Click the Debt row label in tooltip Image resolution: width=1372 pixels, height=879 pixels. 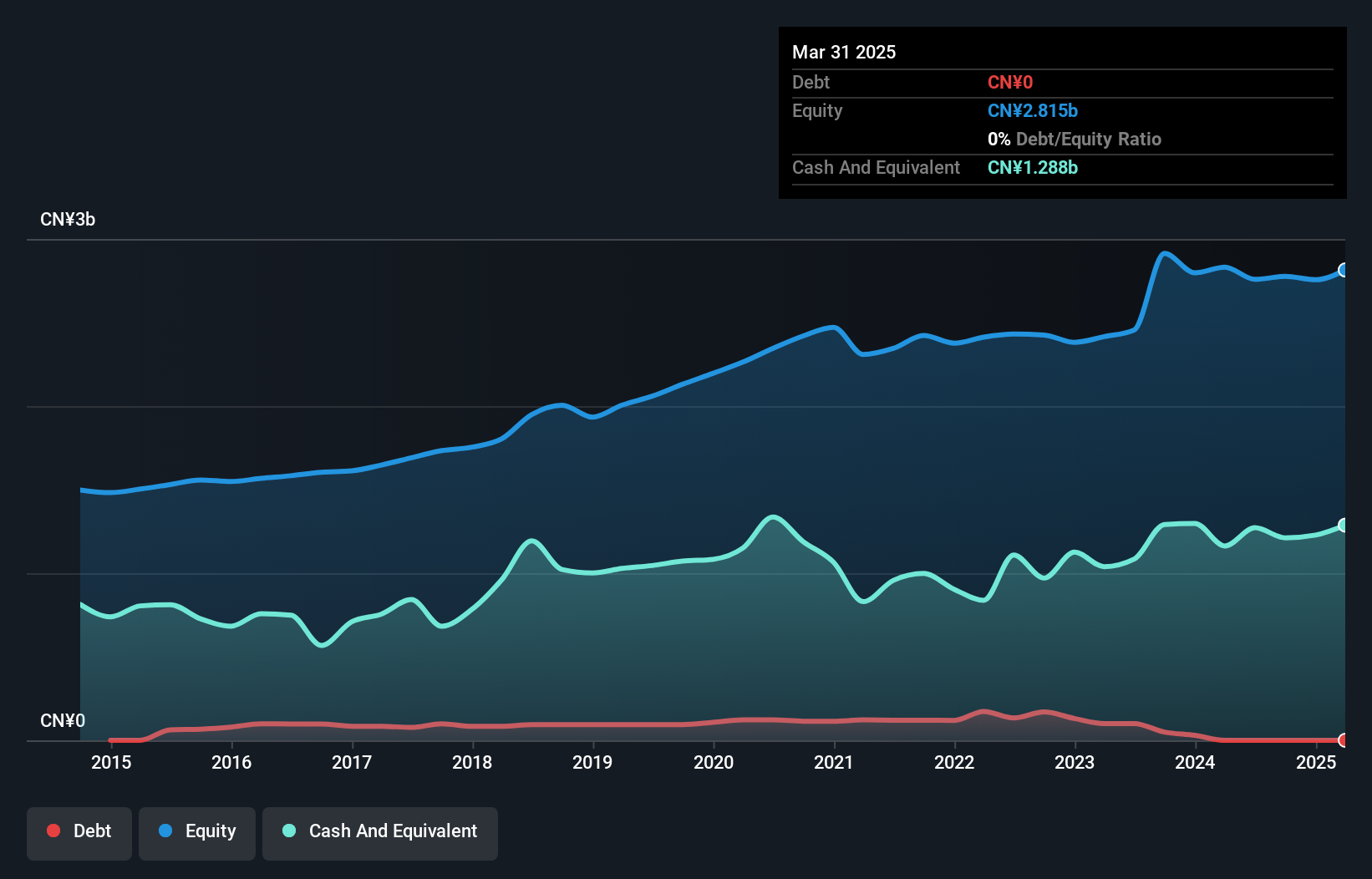tap(810, 82)
